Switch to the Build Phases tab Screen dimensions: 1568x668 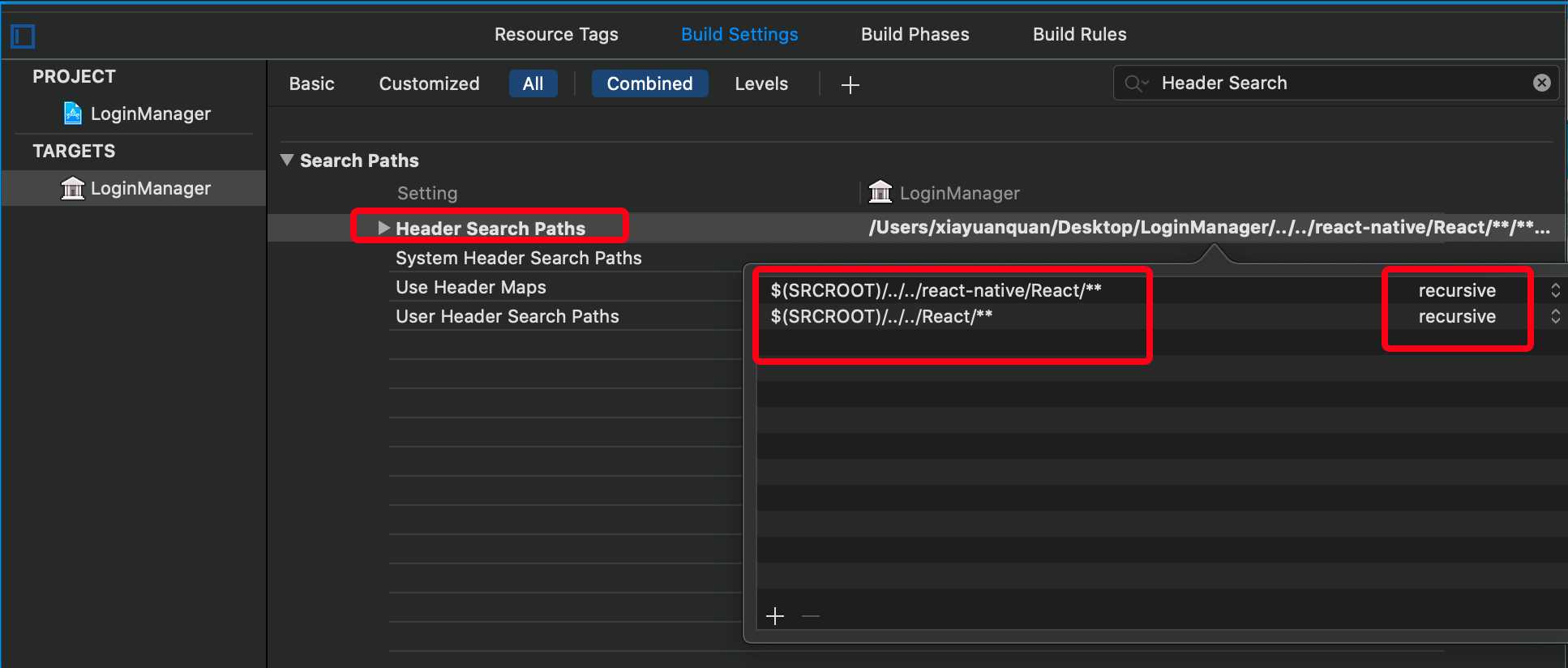pos(915,34)
